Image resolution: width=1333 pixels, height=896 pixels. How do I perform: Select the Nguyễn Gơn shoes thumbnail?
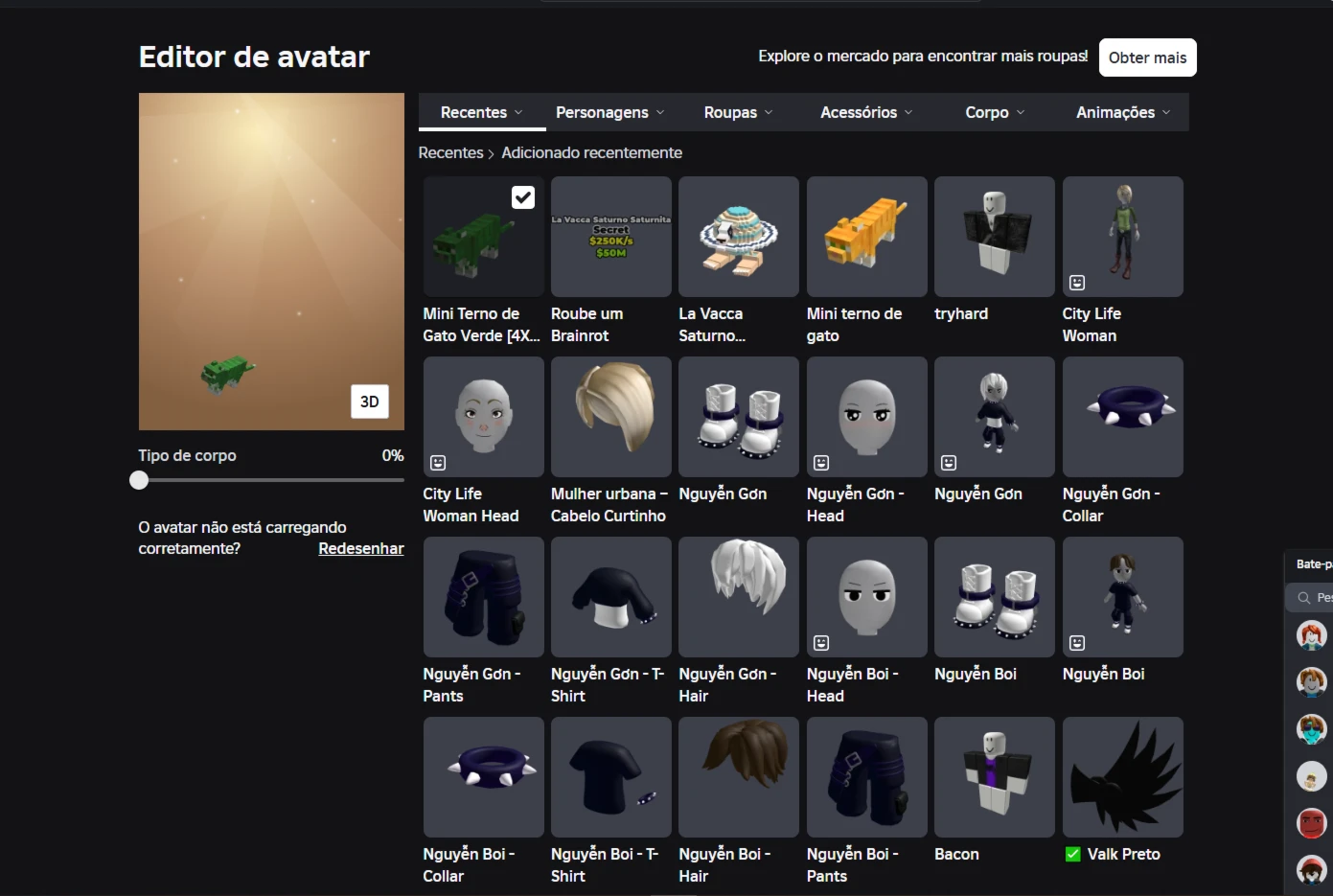pos(739,417)
